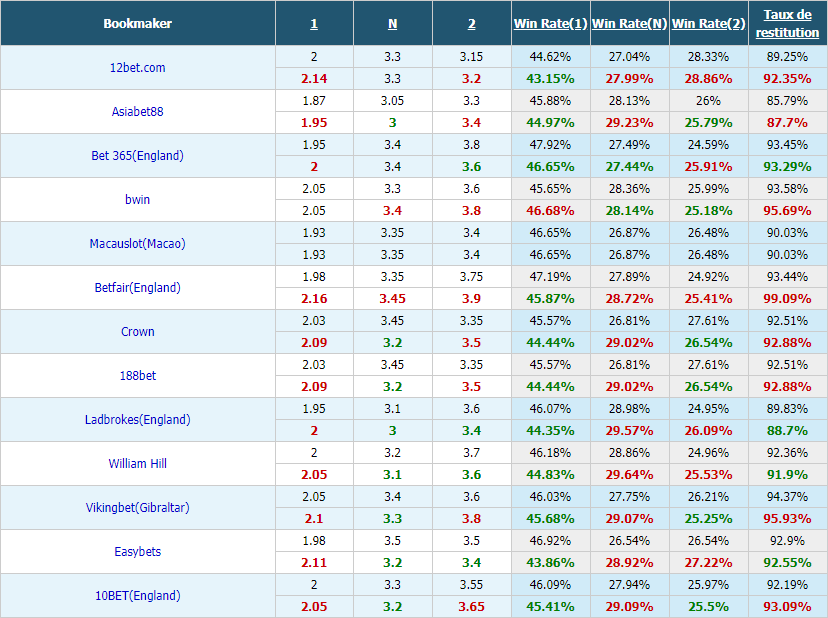This screenshot has height=618, width=828.
Task: Select William Hill's odds 3.7
Action: tap(472, 453)
